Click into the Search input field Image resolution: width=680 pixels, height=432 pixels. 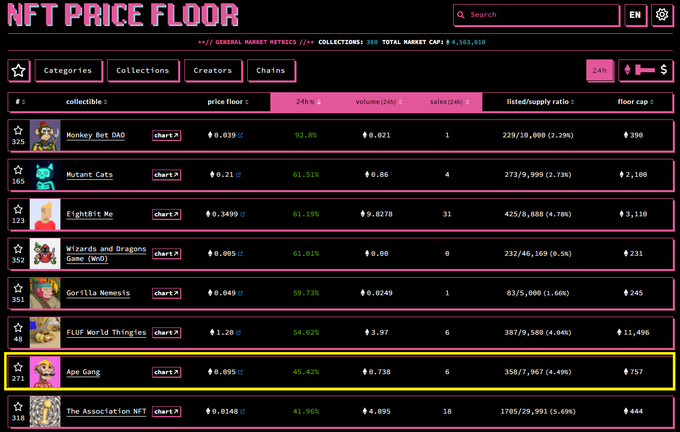pyautogui.click(x=536, y=15)
